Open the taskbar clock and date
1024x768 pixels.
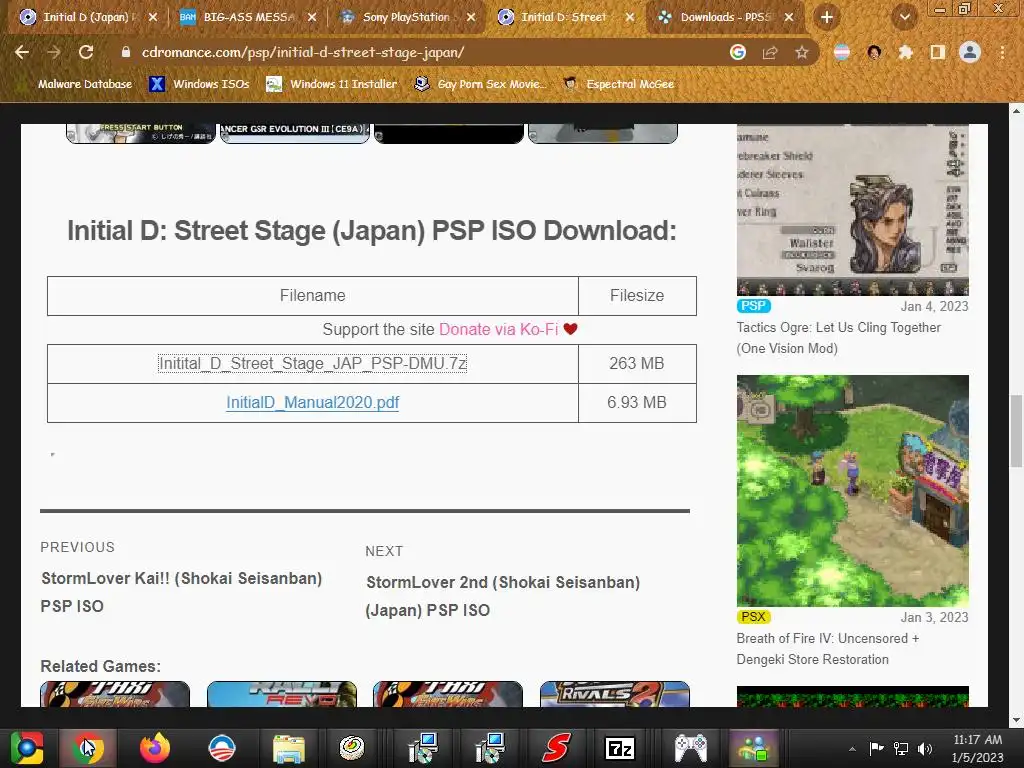[978, 748]
